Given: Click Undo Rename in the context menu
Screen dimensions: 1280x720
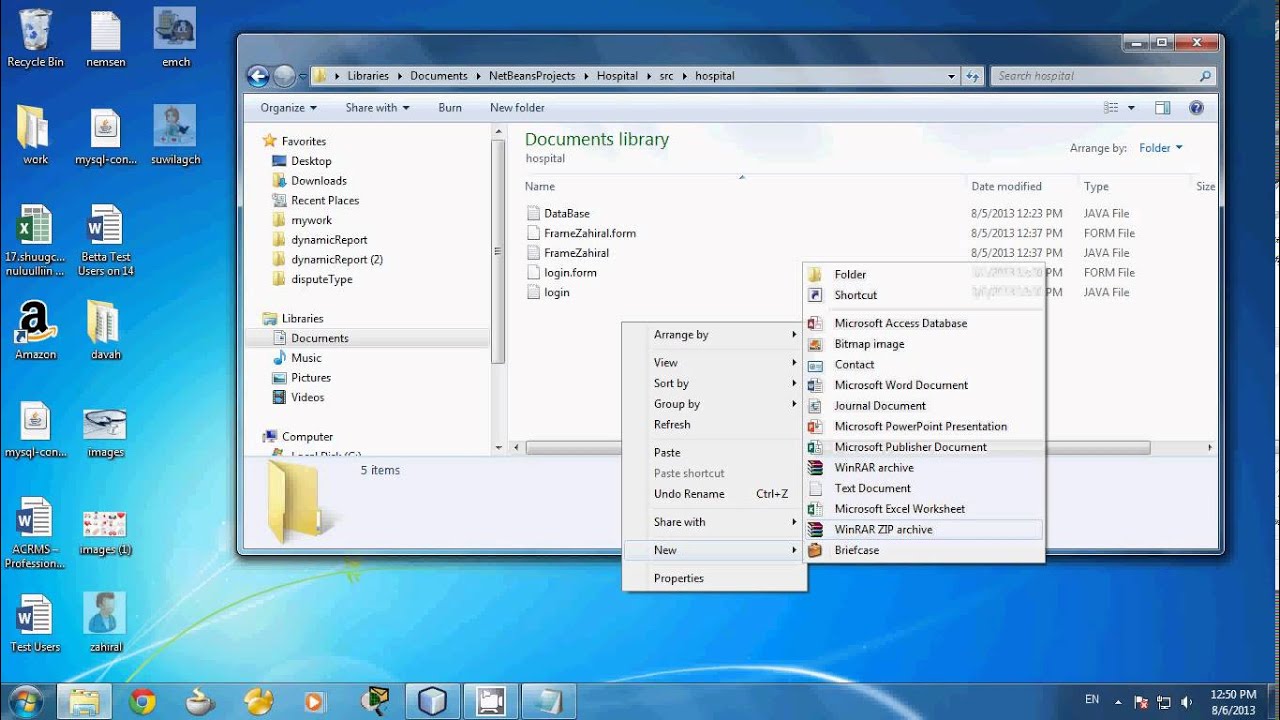Looking at the screenshot, I should (x=713, y=494).
